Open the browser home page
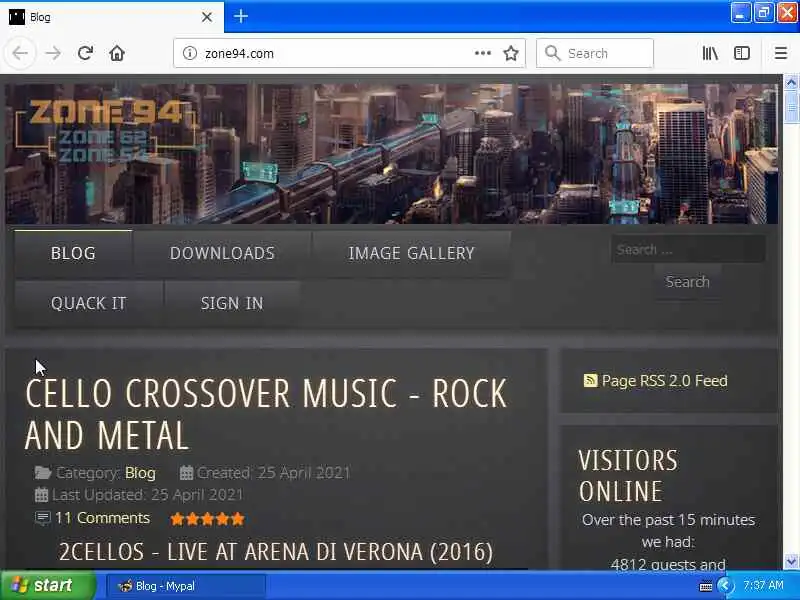 click(117, 53)
